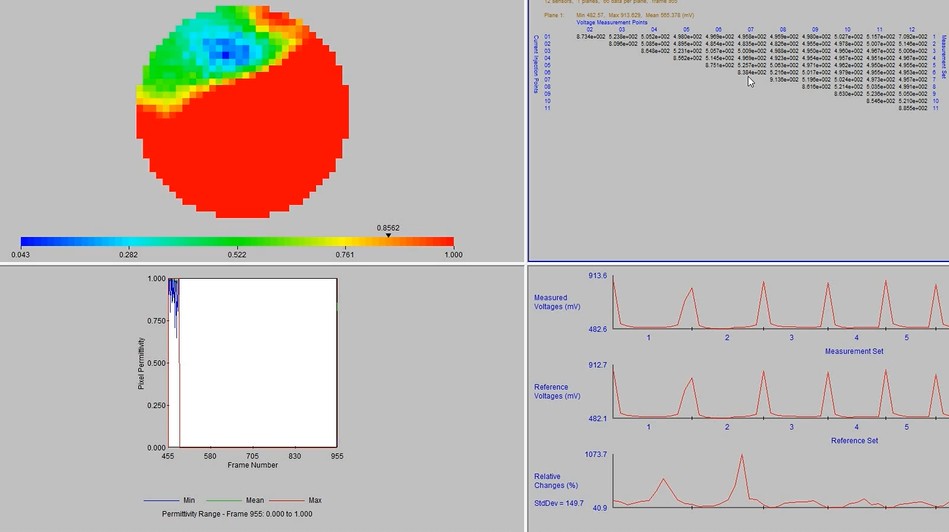Click the Measured Voltages graph curve

point(781,303)
